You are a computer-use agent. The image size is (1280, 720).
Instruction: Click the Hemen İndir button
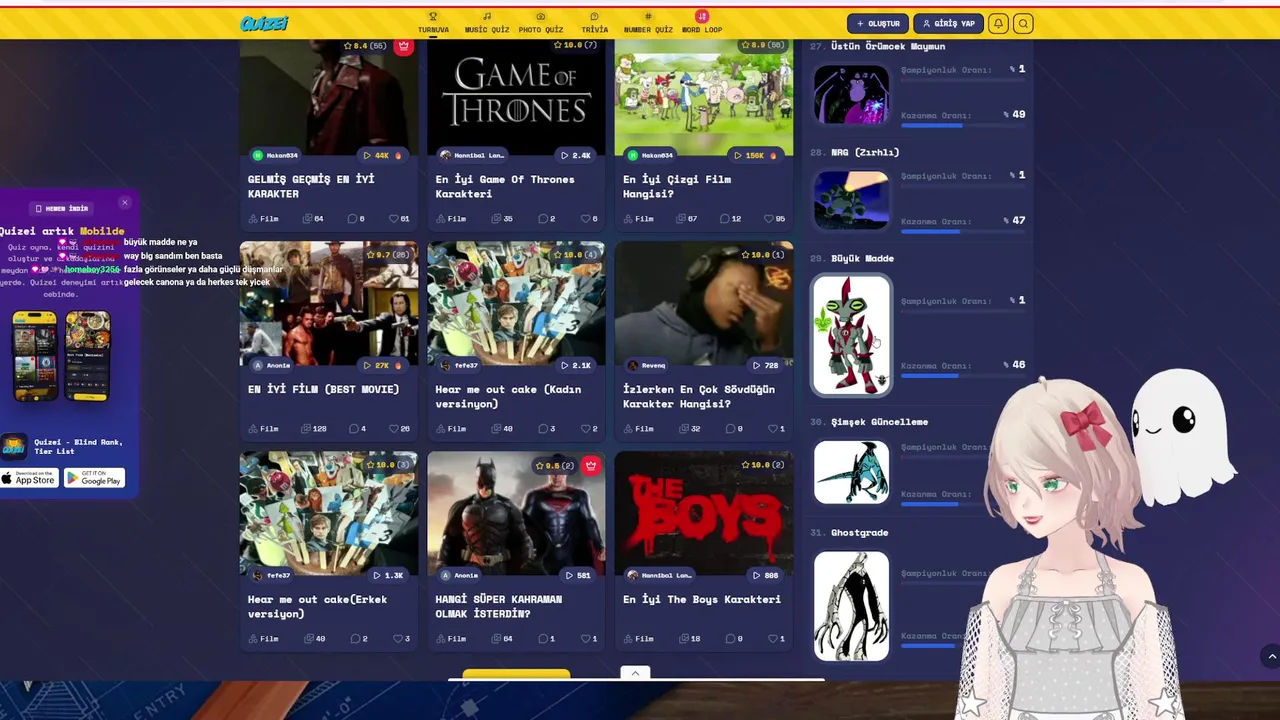coord(62,208)
